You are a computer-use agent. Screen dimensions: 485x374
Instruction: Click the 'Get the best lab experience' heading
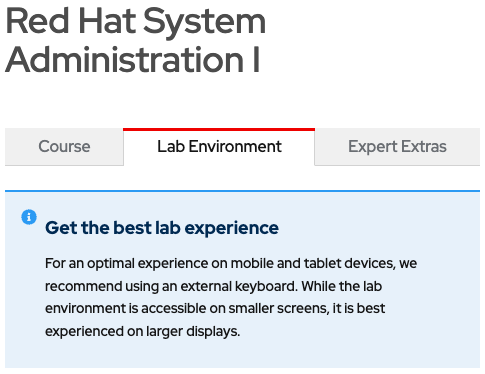[162, 228]
